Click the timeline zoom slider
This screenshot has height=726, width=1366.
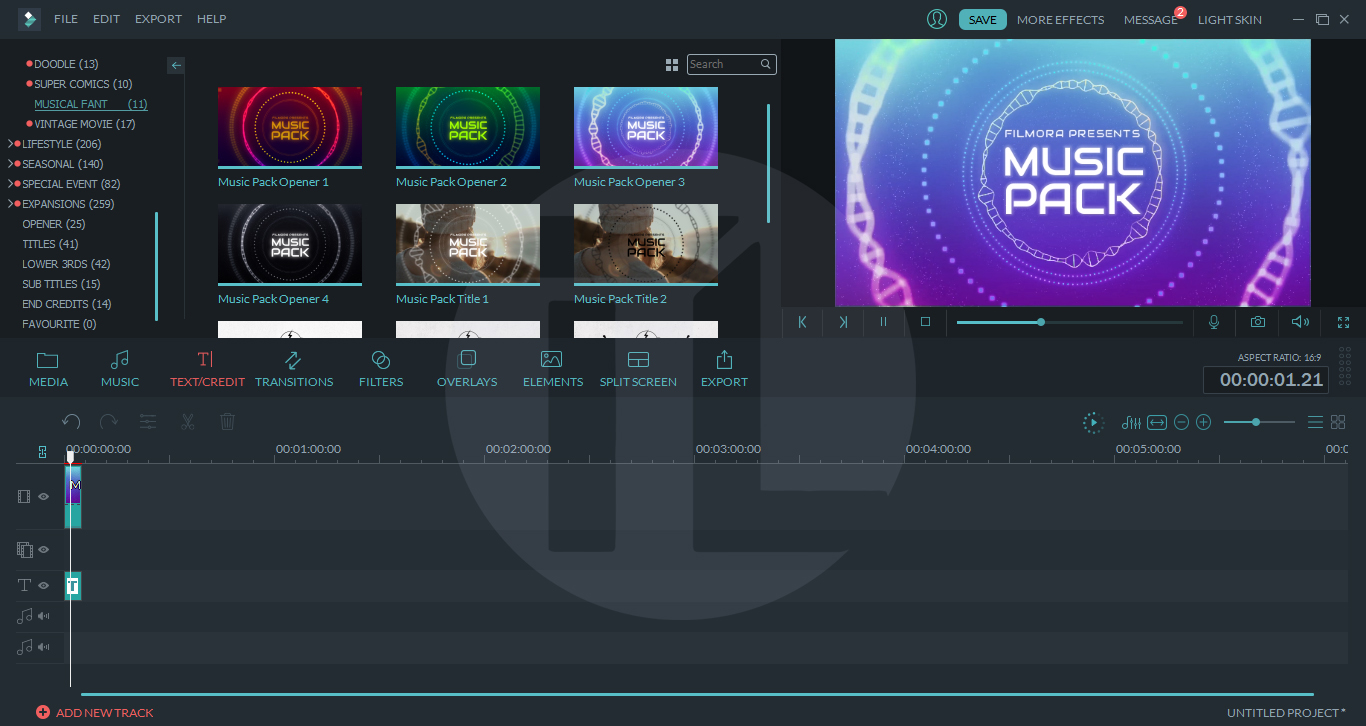tap(1258, 423)
